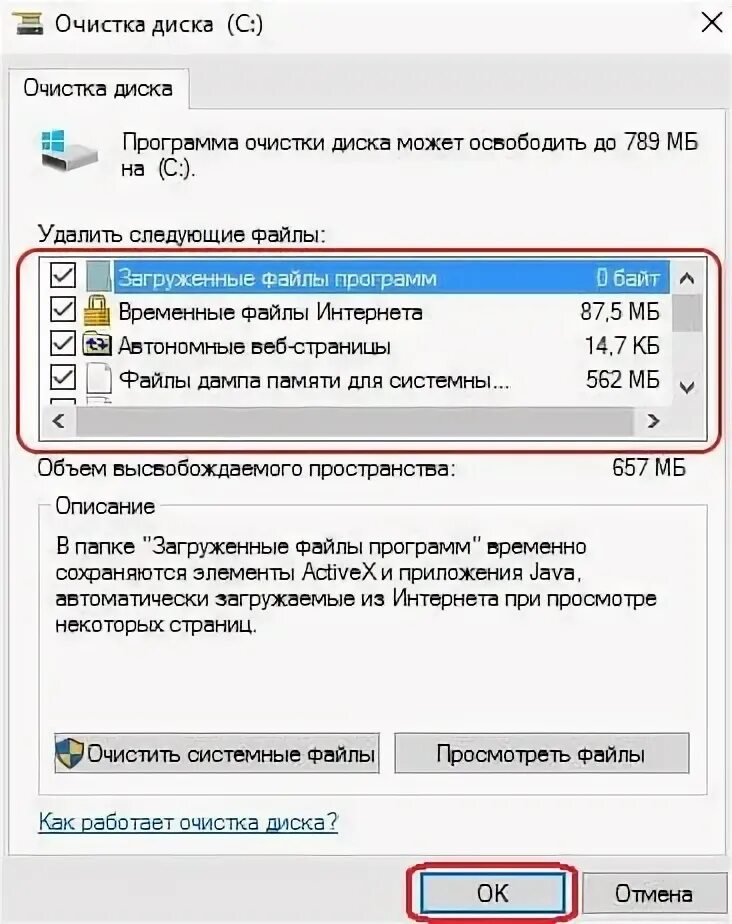
Task: Uncheck the Автономные веб-страницы checkbox
Action: [62, 344]
